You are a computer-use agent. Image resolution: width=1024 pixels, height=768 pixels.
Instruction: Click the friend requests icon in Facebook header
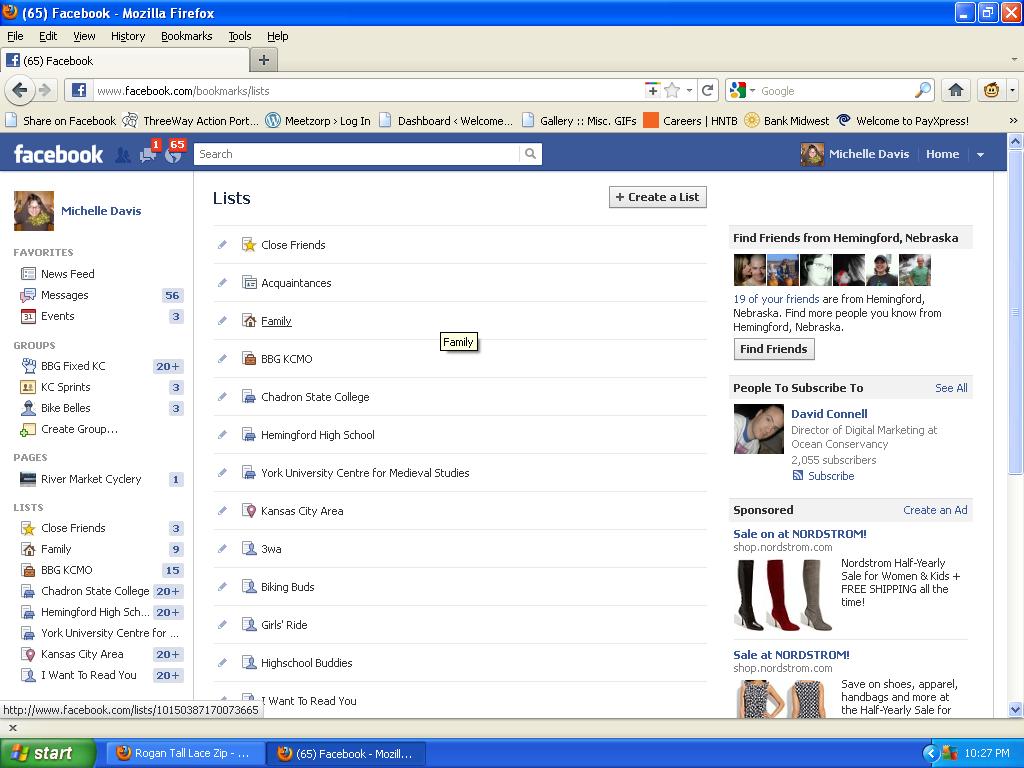pyautogui.click(x=122, y=155)
